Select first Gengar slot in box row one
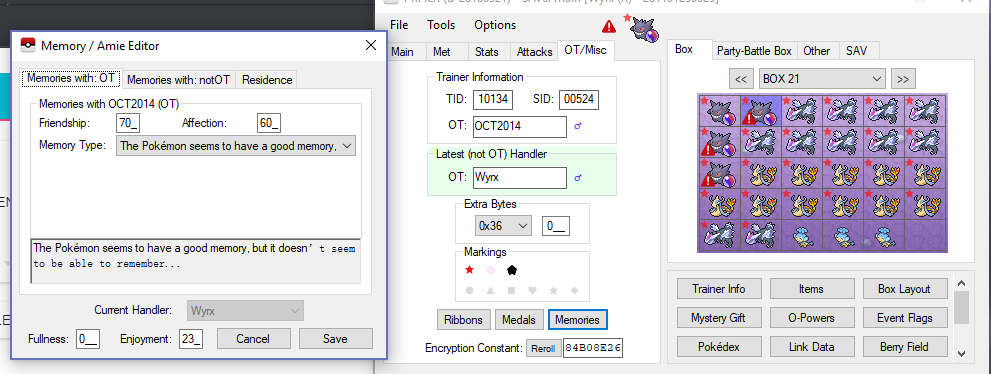Screen dimensions: 991x374 click(x=719, y=111)
